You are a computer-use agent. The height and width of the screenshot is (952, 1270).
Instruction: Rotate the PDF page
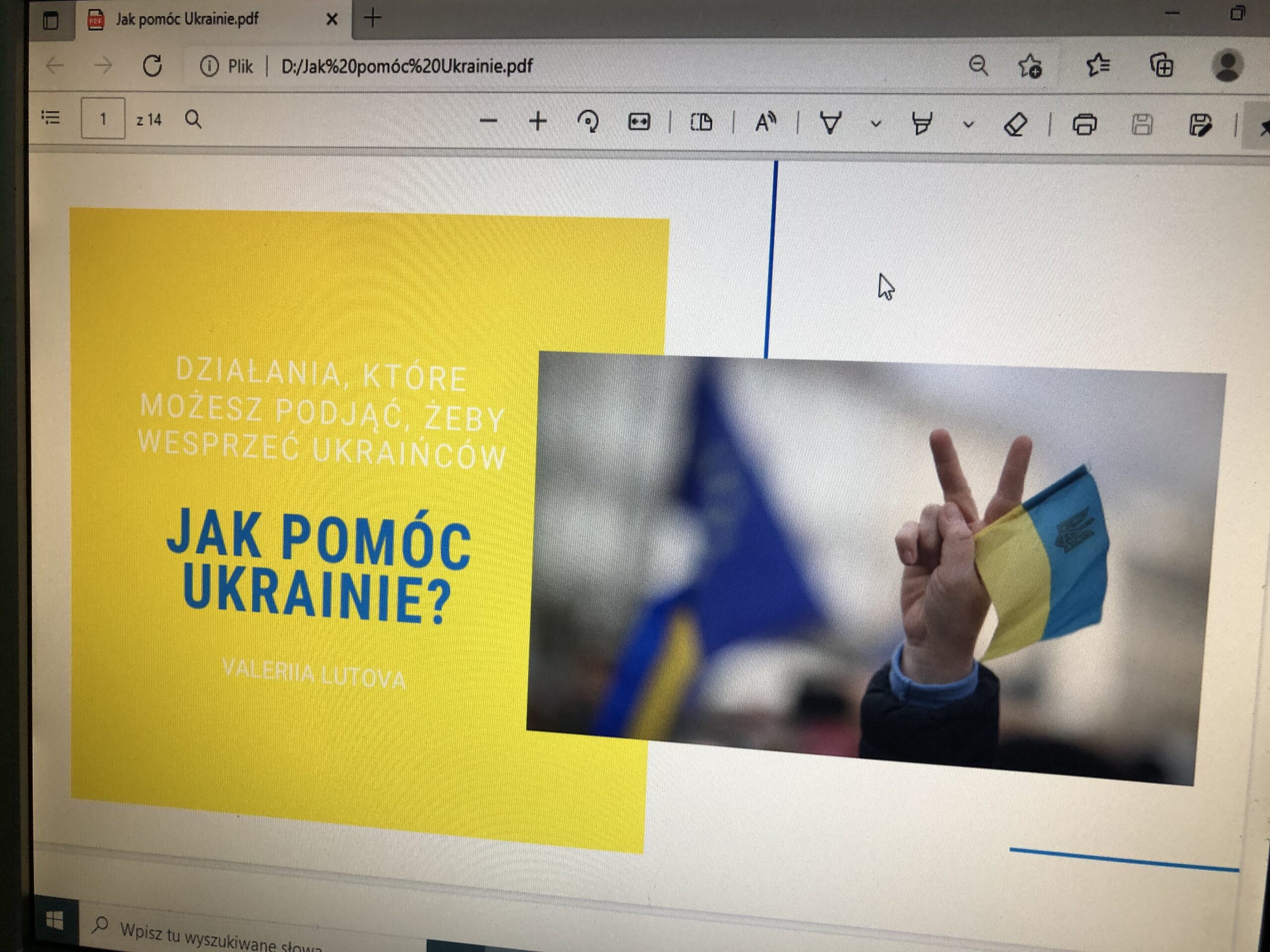point(588,121)
